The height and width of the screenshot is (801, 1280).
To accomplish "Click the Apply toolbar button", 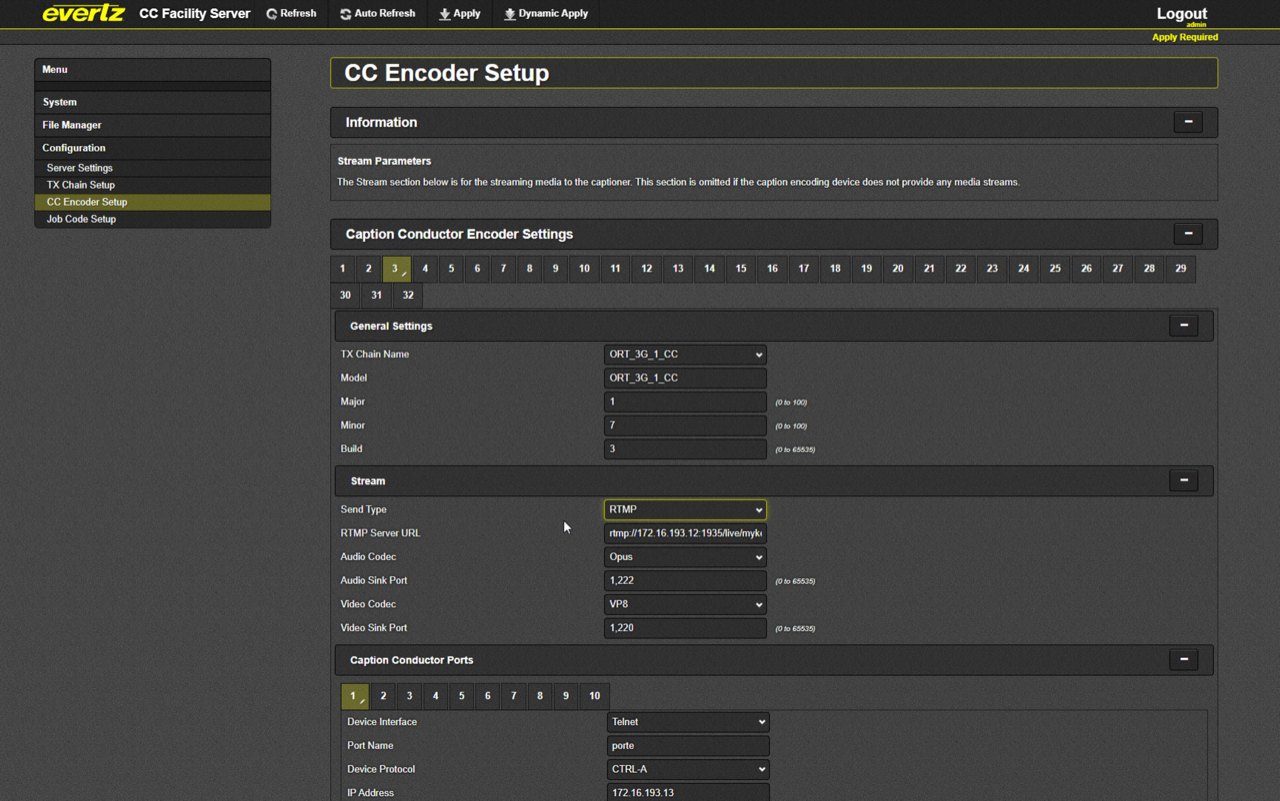I will coord(460,14).
